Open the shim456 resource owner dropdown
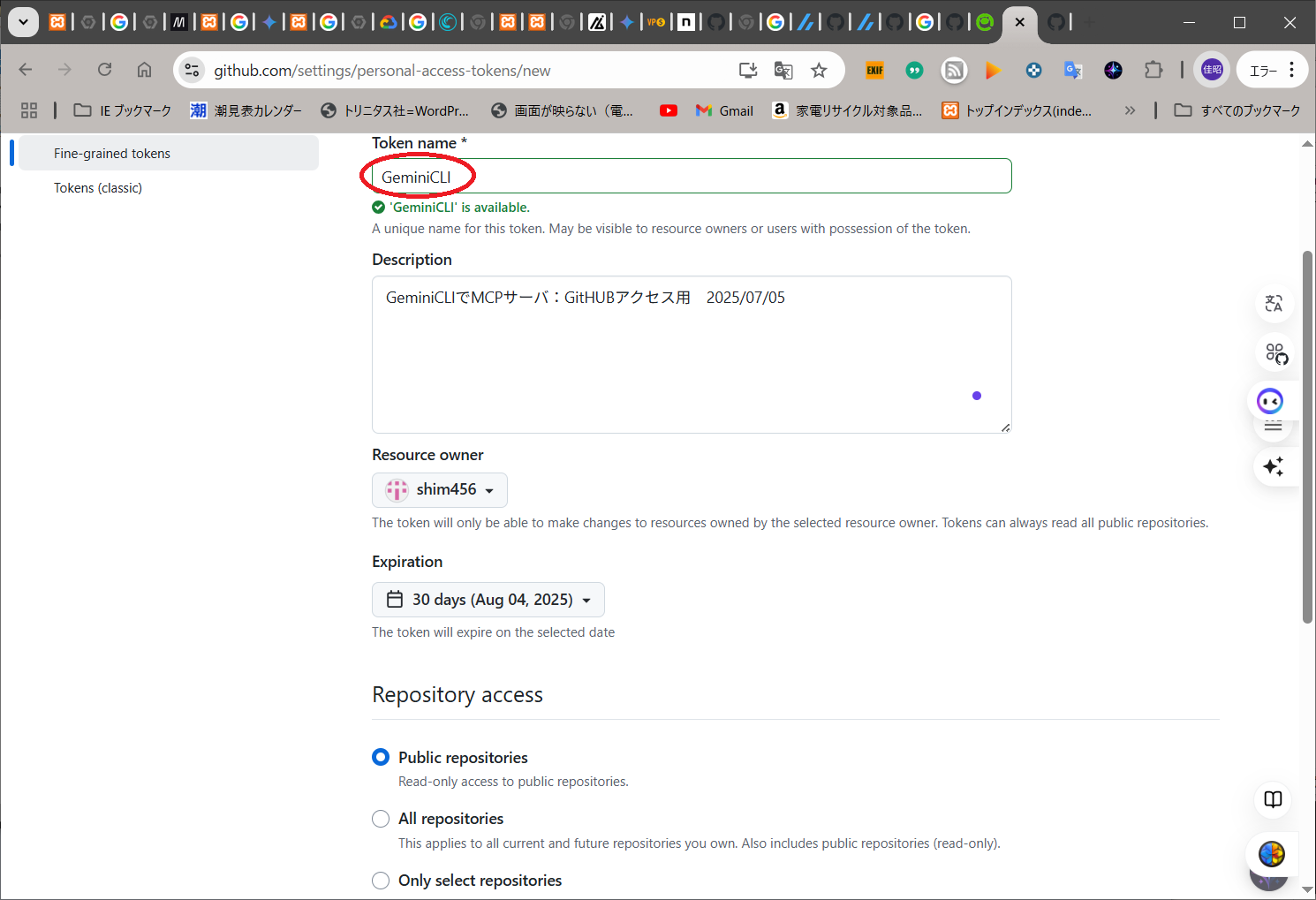Viewport: 1316px width, 900px height. (x=440, y=490)
